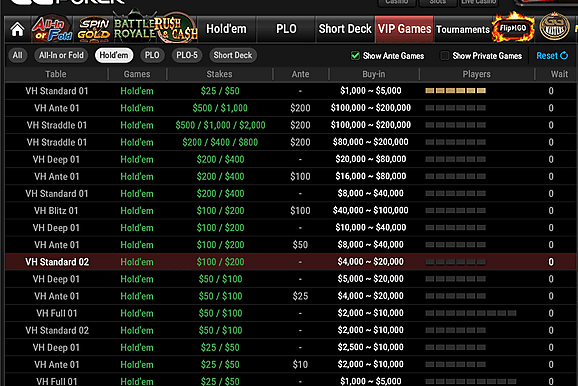
Task: Select the table with $10 ante
Action: click(x=290, y=364)
